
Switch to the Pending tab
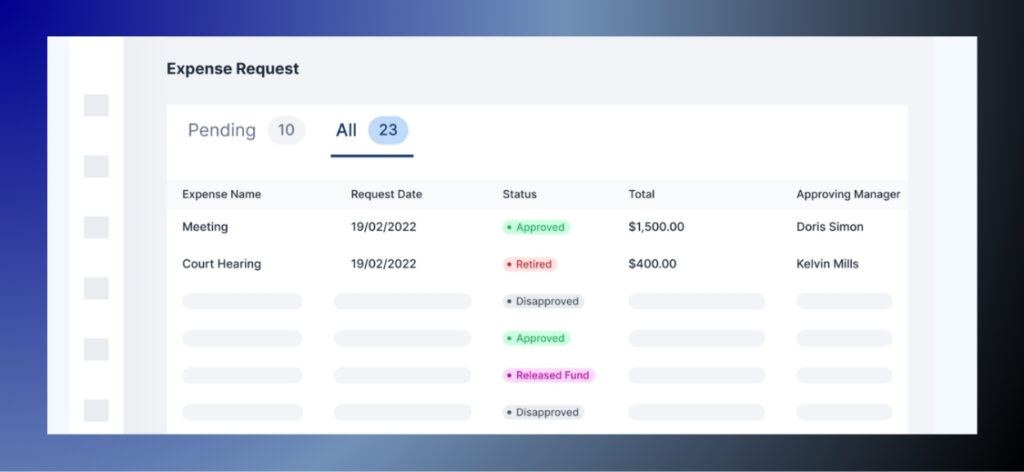(222, 130)
